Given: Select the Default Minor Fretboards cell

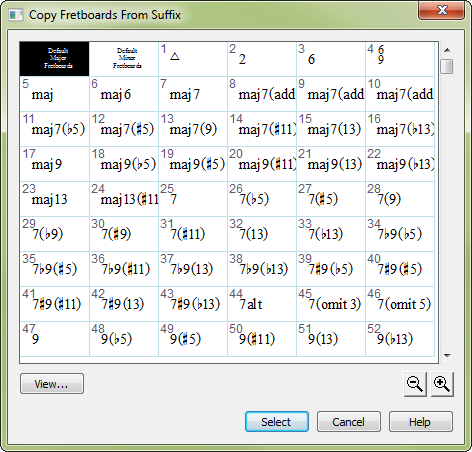Looking at the screenshot, I should pyautogui.click(x=124, y=59).
